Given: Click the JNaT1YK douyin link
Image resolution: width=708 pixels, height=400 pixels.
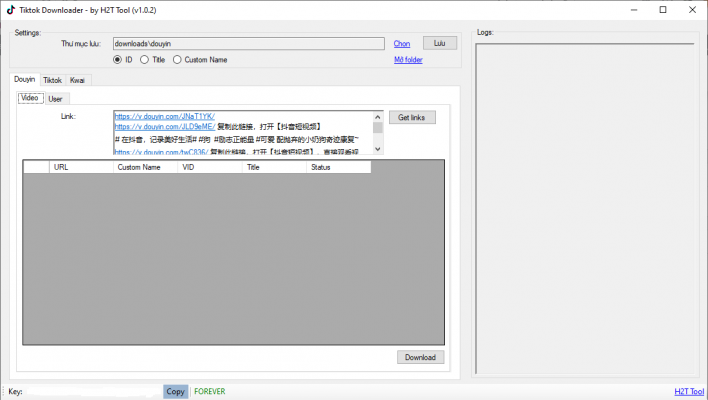Looking at the screenshot, I should 165,116.
